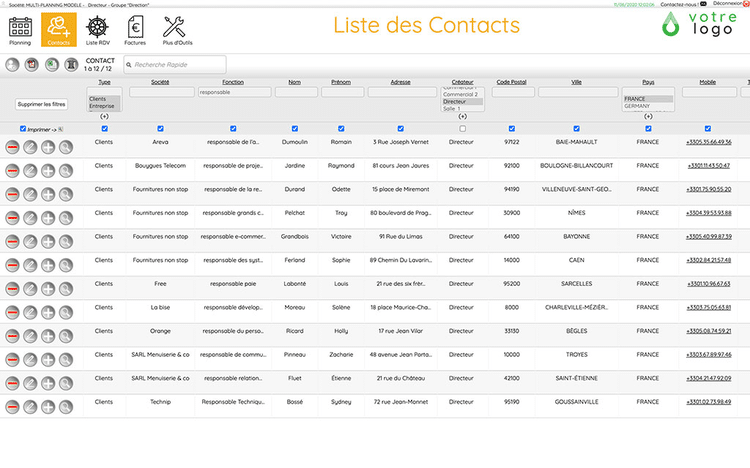
Task: Uncheck the Société column print checkbox
Action: click(x=160, y=129)
